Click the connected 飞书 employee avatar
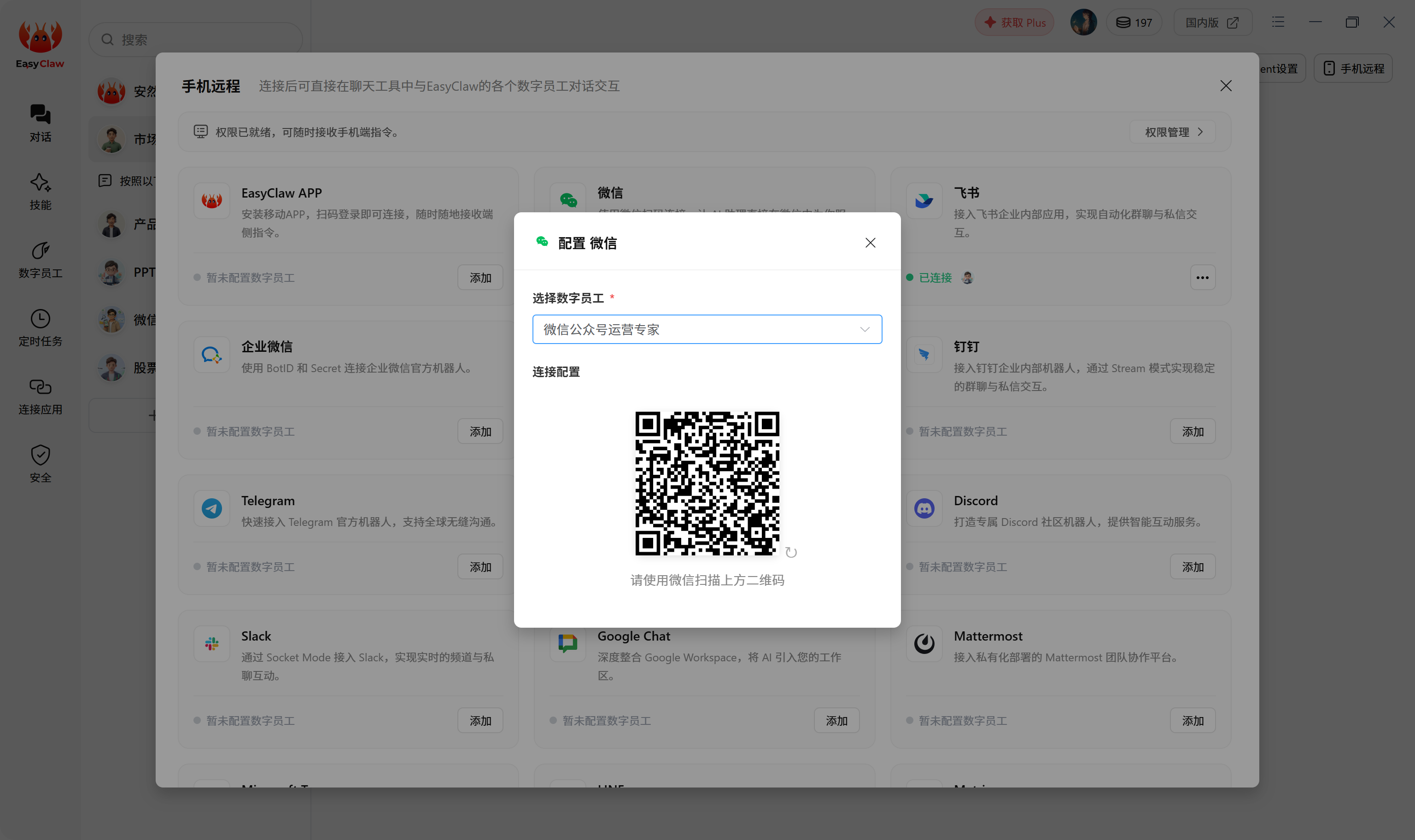1415x840 pixels. click(x=967, y=277)
